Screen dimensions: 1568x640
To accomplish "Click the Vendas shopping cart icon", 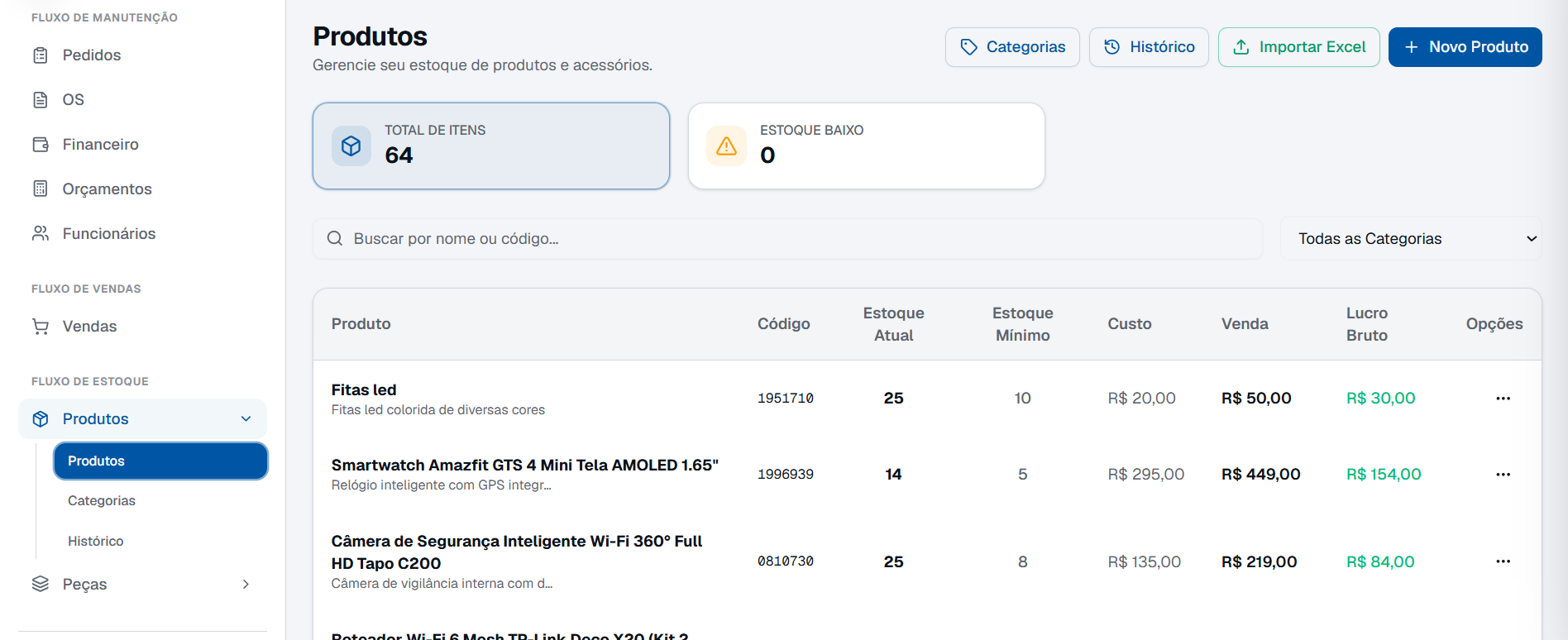I will pos(41,327).
